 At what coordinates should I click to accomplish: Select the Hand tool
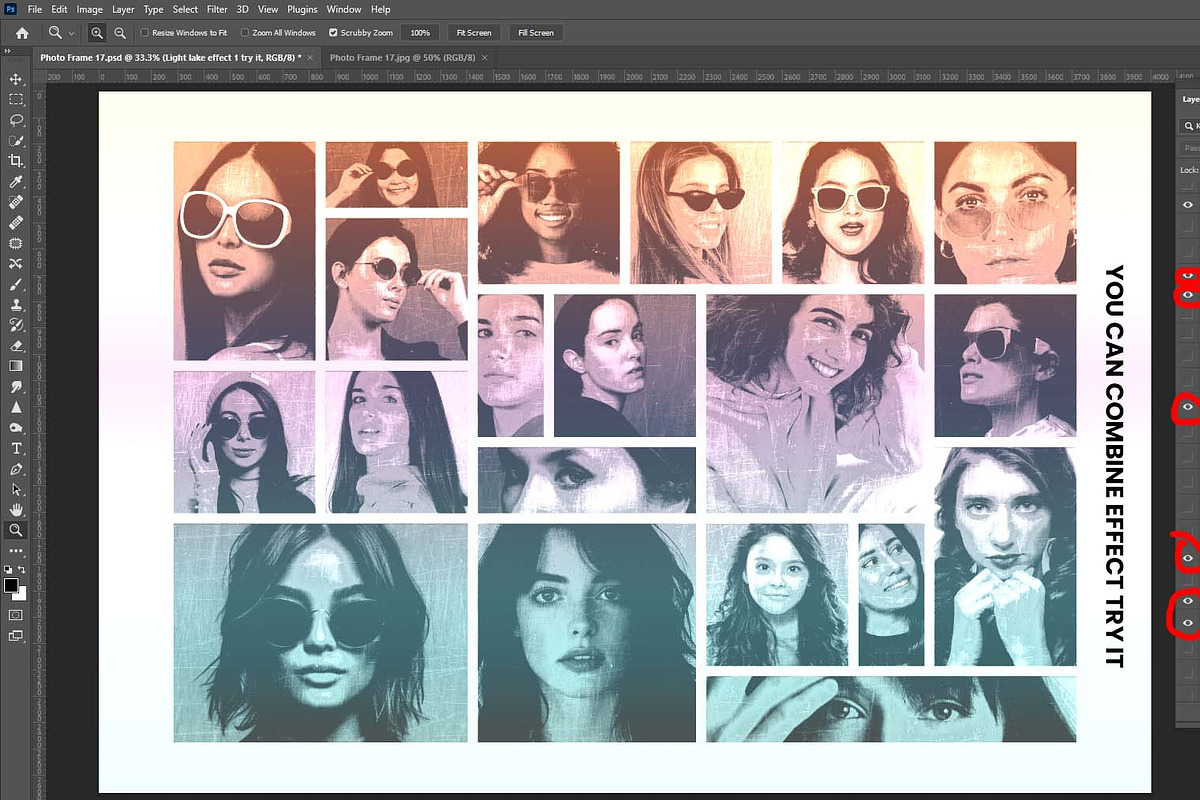(15, 510)
